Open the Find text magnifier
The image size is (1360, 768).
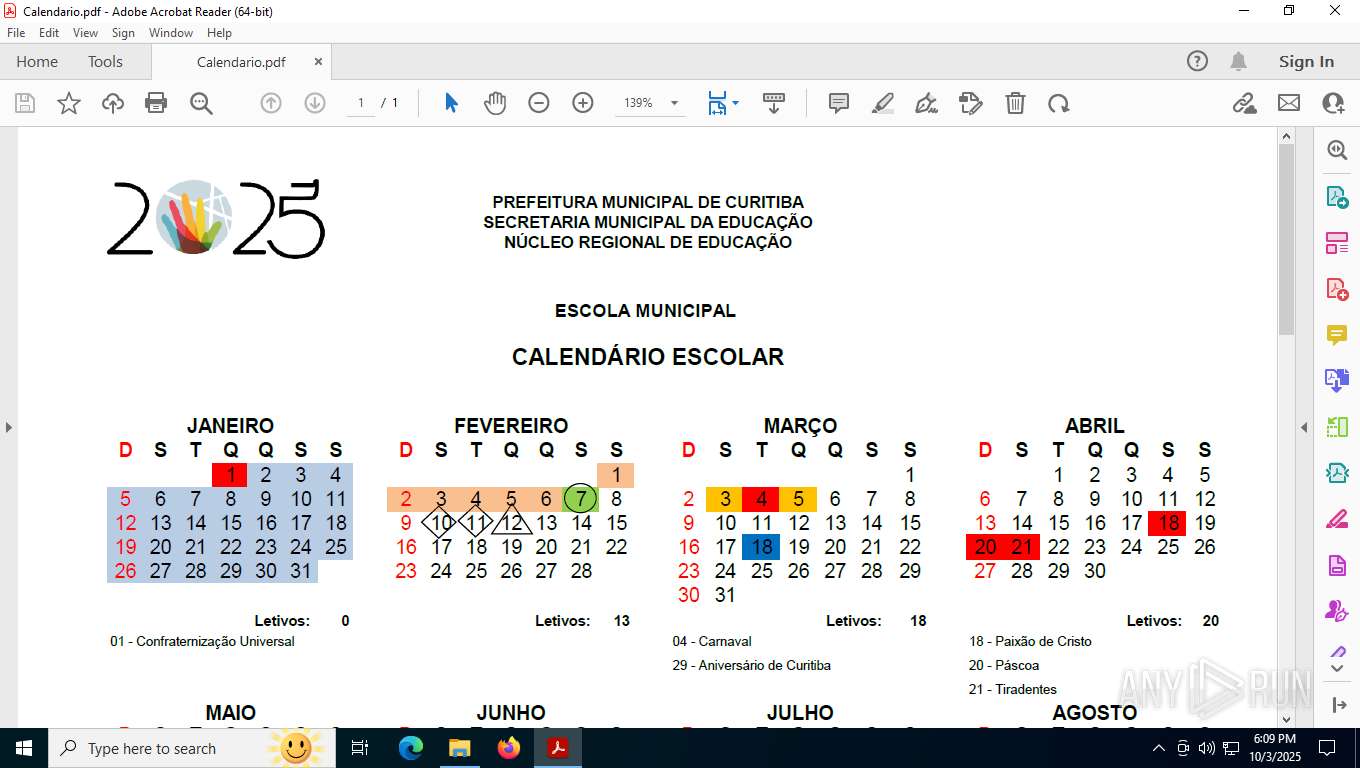(x=201, y=103)
